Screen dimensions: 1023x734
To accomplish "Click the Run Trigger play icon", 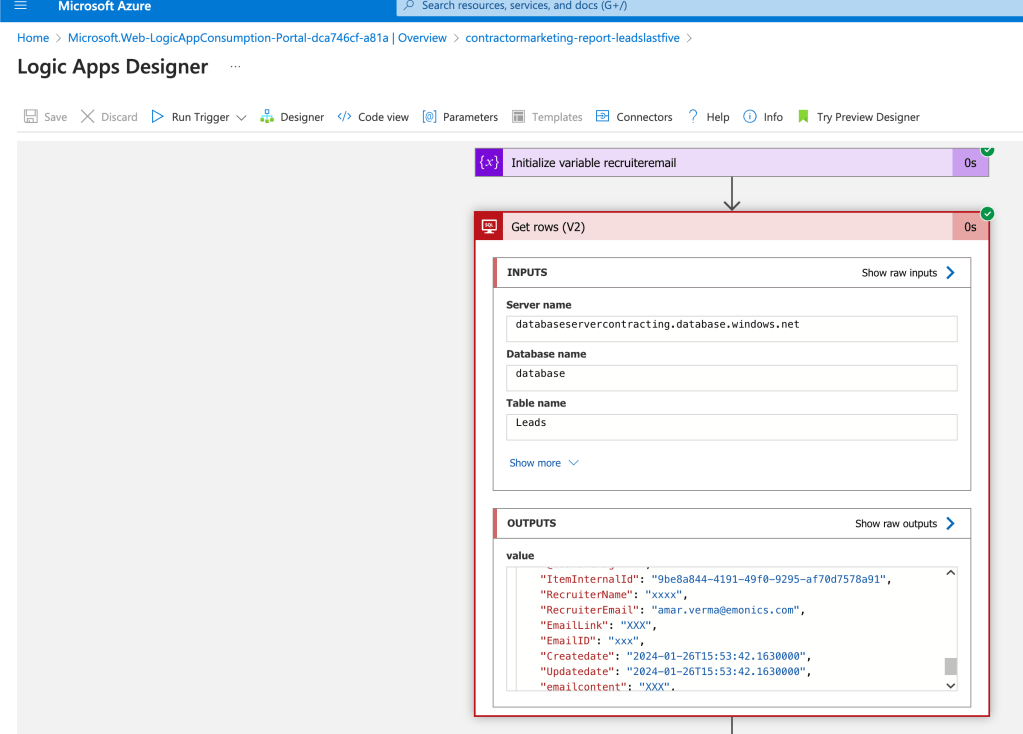I will point(157,117).
